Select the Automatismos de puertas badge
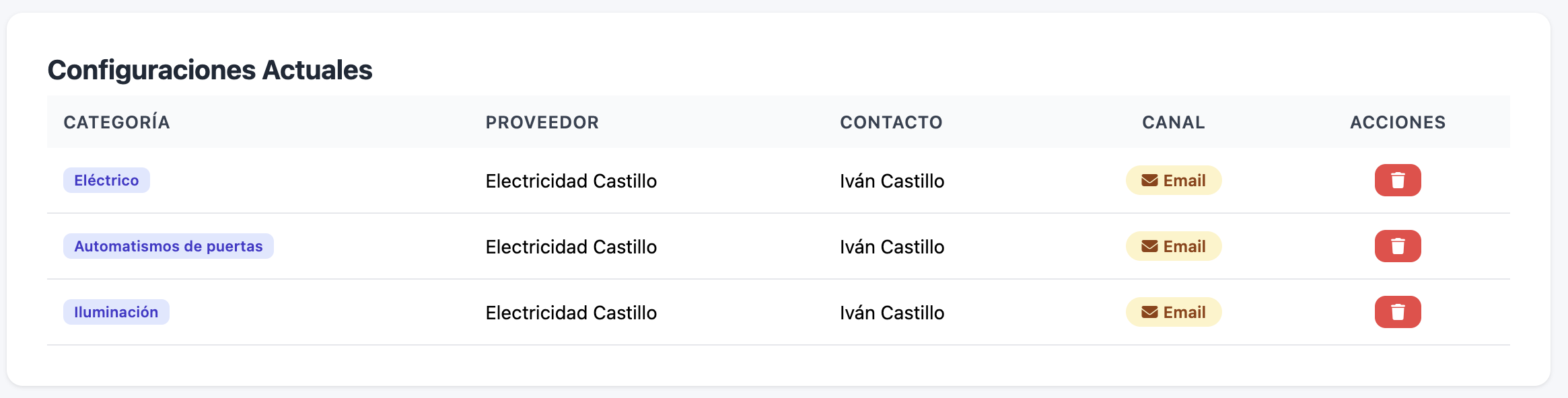 (168, 246)
